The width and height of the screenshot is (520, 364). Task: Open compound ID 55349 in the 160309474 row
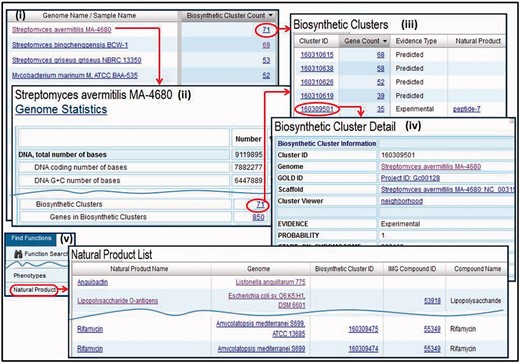click(x=432, y=349)
